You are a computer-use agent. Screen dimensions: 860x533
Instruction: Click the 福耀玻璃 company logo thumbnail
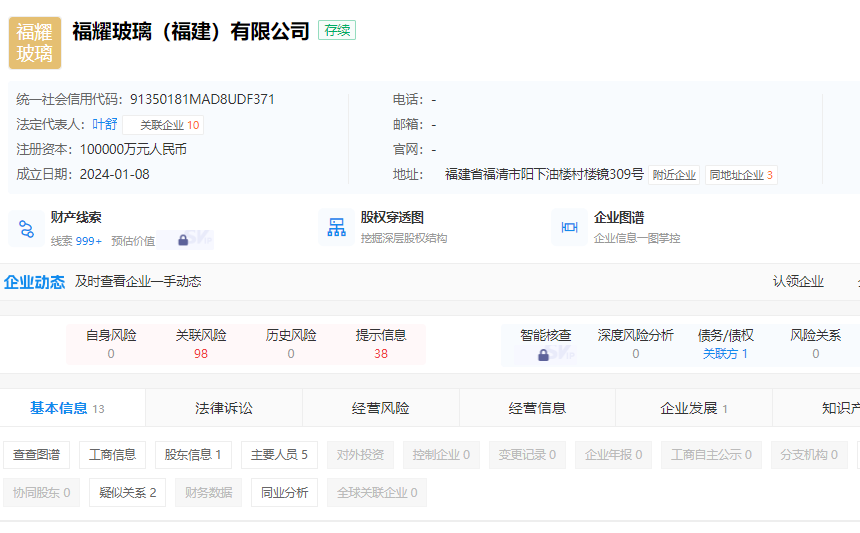[x=35, y=43]
